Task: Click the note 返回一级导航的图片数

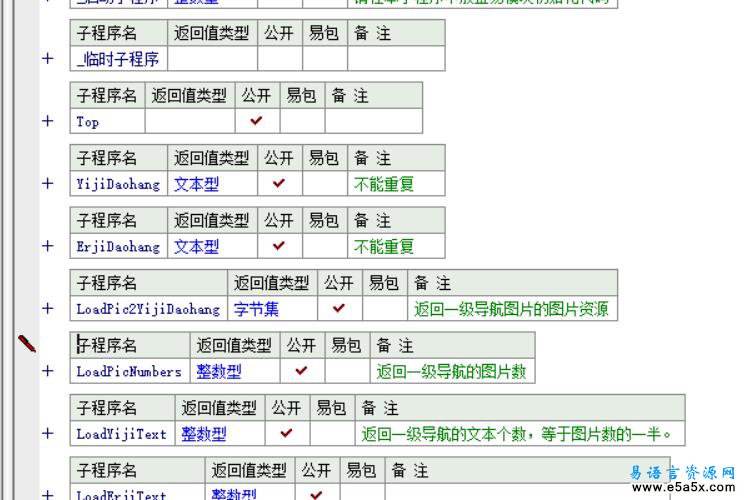Action: click(x=451, y=371)
